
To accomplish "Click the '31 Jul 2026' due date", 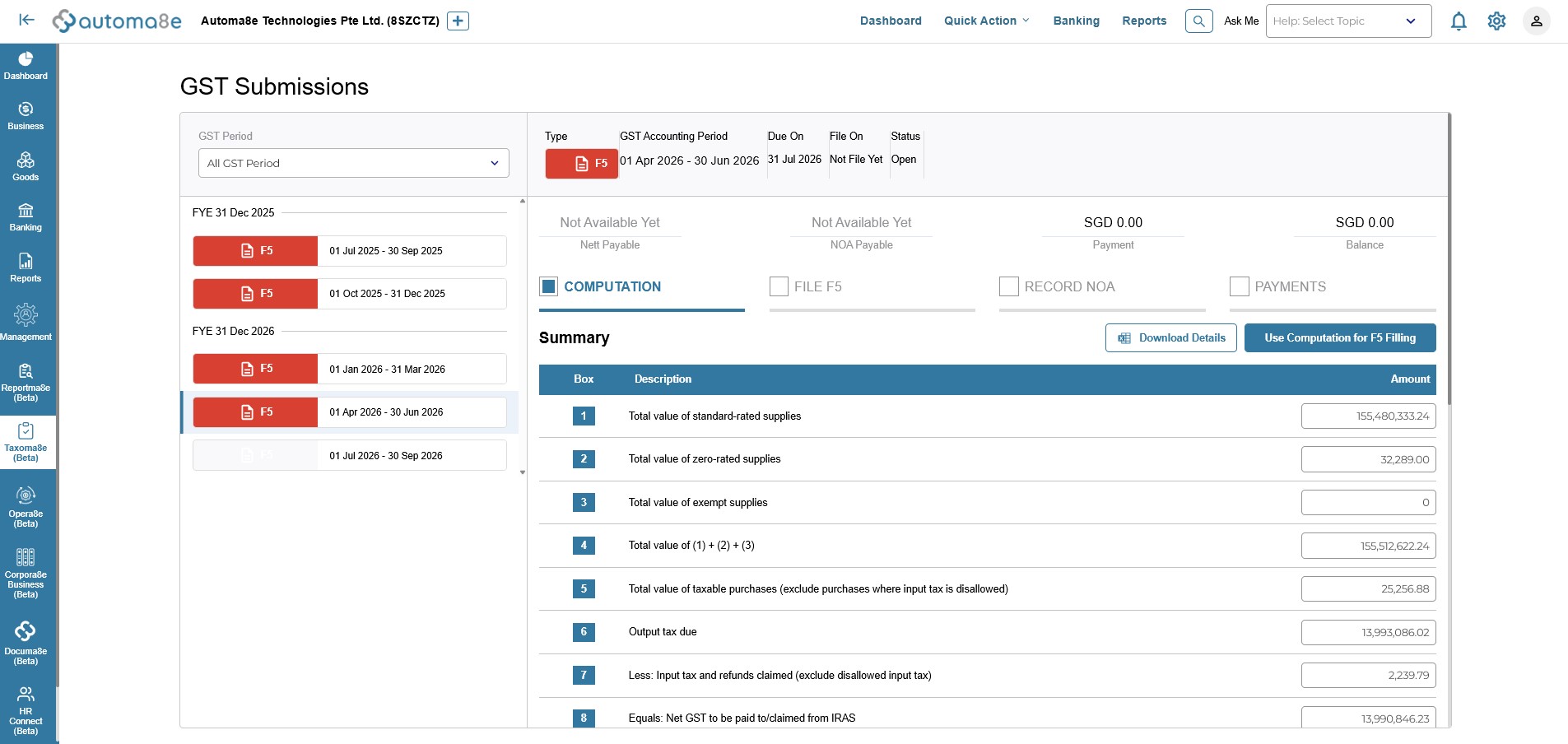I will 794,159.
